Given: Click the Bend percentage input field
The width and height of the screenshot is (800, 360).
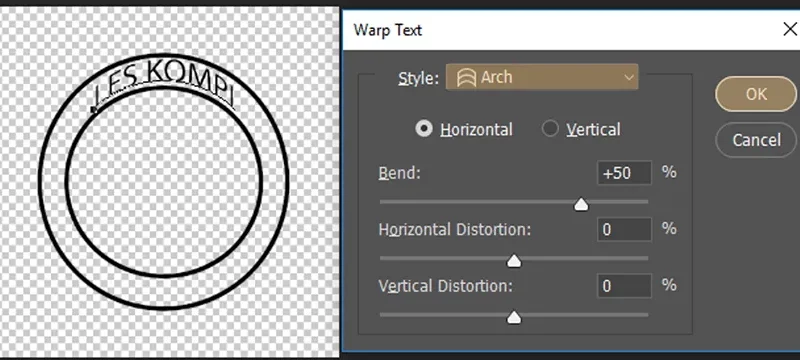Looking at the screenshot, I should pos(624,173).
